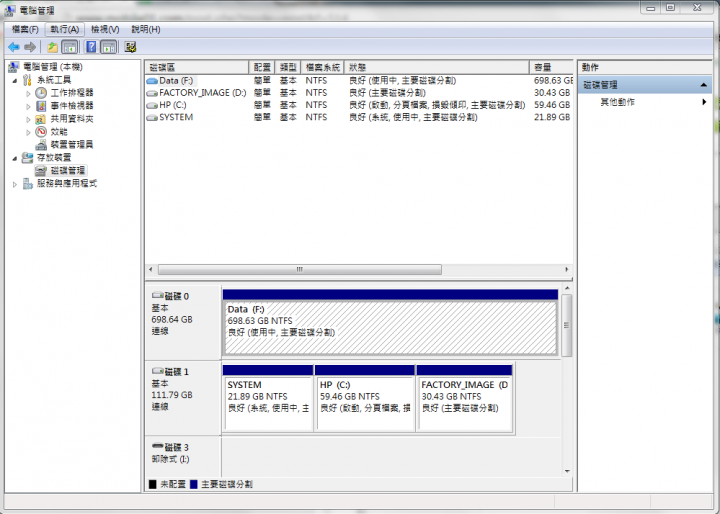Screen dimensions: 720x514
Task: Click the 30.43 GB capacity cell
Action: click(x=551, y=93)
